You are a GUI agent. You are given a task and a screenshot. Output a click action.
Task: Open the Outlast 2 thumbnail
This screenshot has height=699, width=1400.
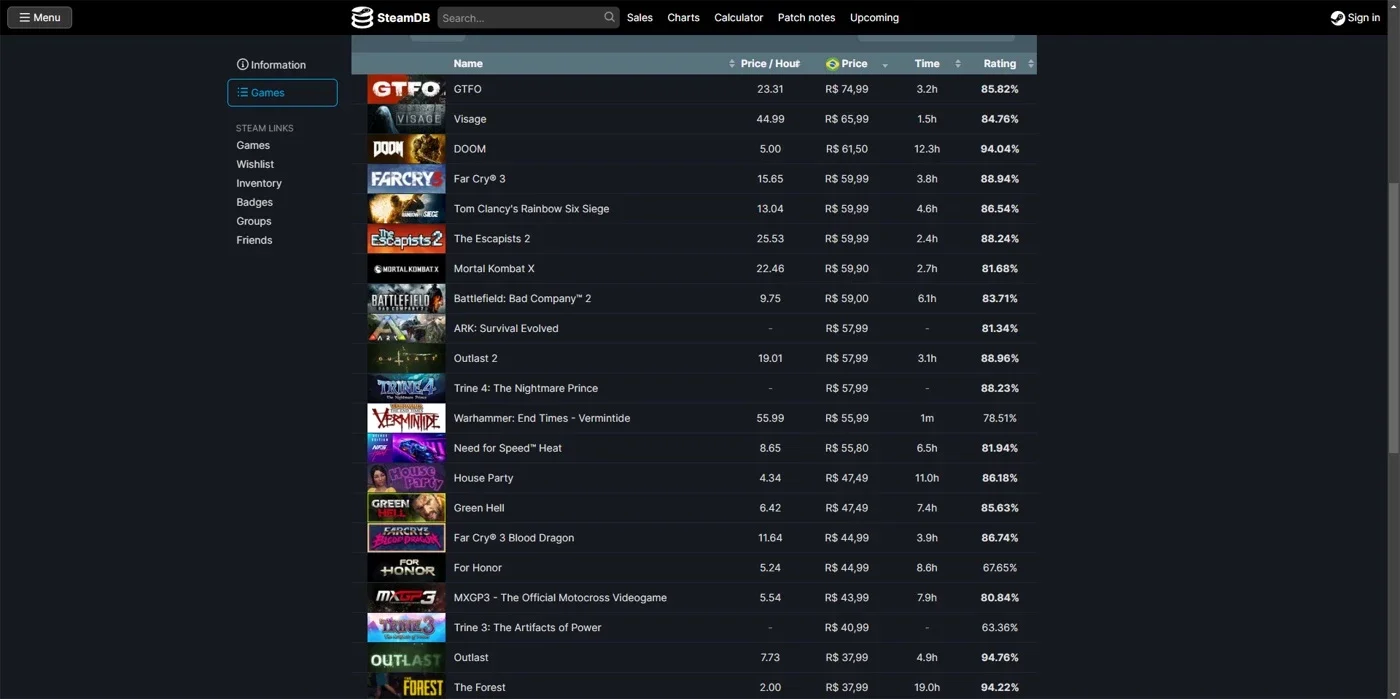[406, 358]
